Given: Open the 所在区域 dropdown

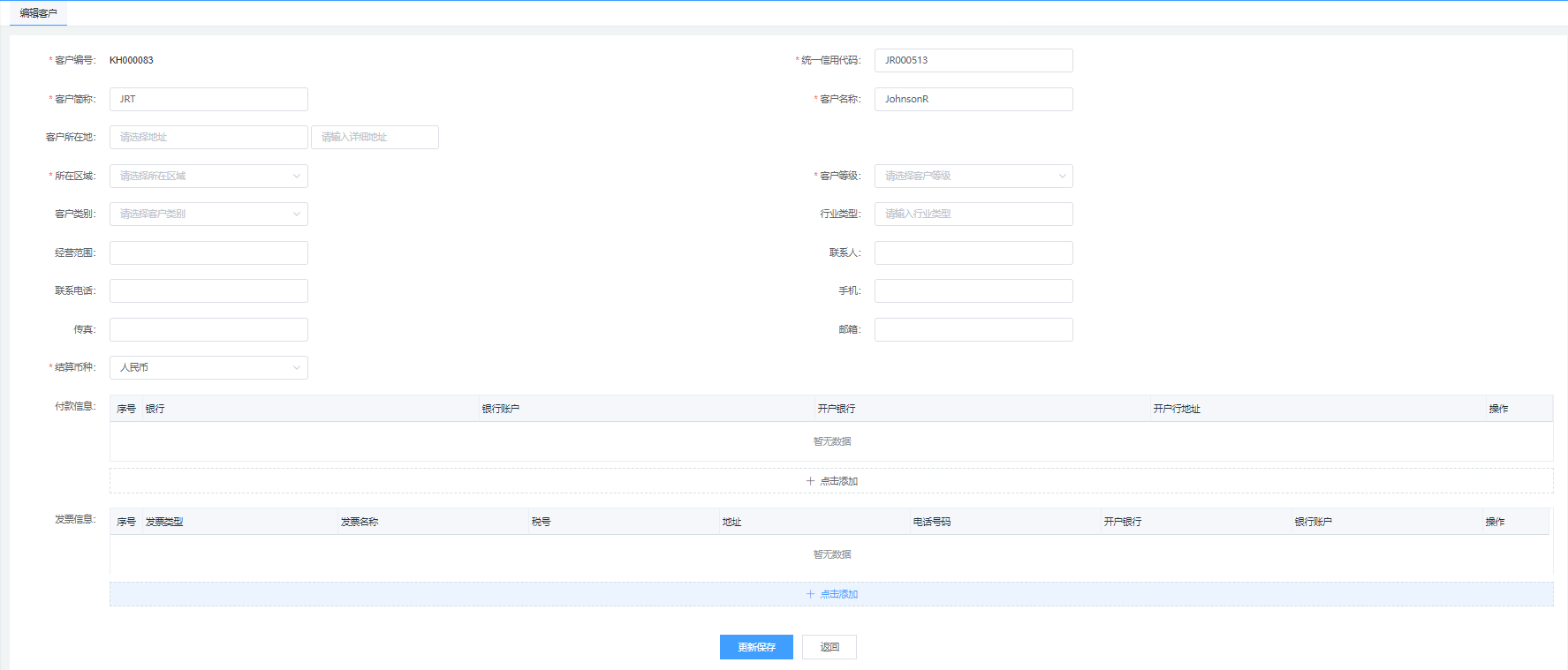Looking at the screenshot, I should 208,176.
